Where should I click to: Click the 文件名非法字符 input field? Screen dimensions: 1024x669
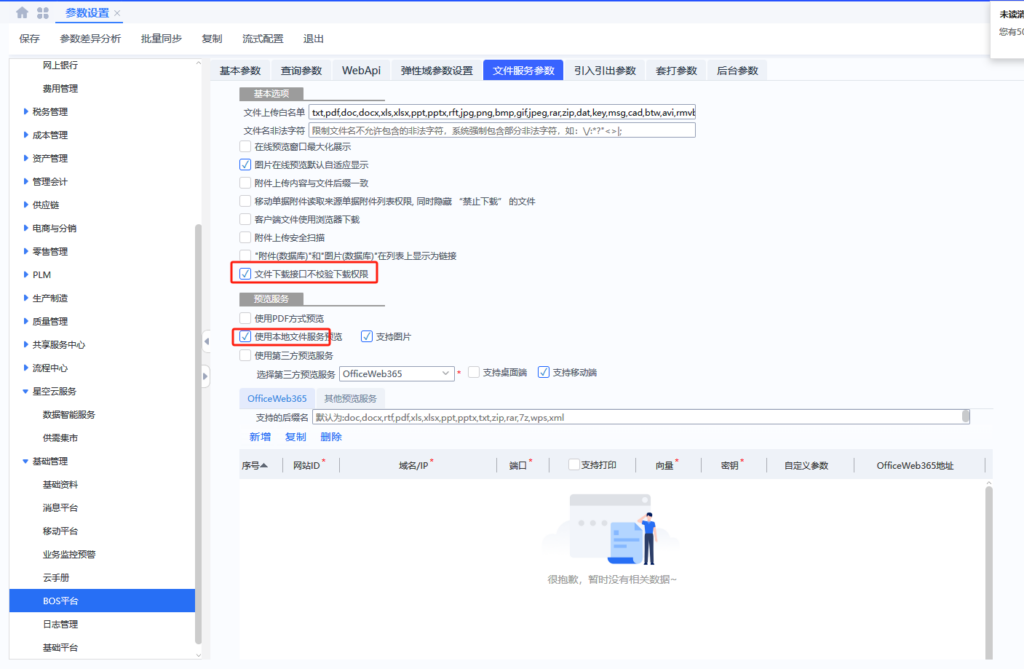[501, 130]
